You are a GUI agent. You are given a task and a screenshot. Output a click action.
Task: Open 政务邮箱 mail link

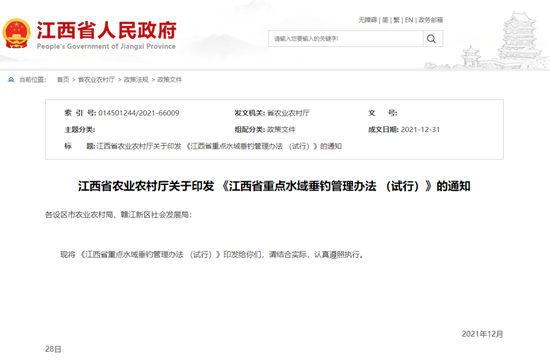pos(430,20)
